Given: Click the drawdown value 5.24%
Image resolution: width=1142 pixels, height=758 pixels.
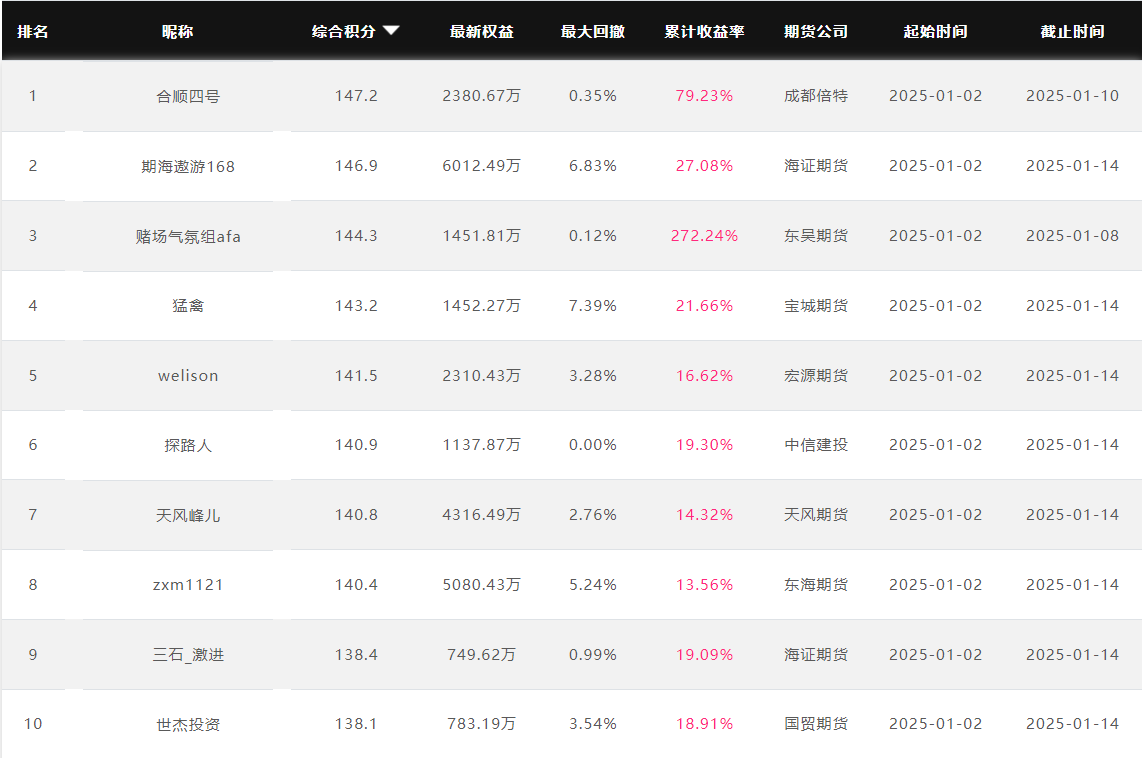Looking at the screenshot, I should point(593,585).
